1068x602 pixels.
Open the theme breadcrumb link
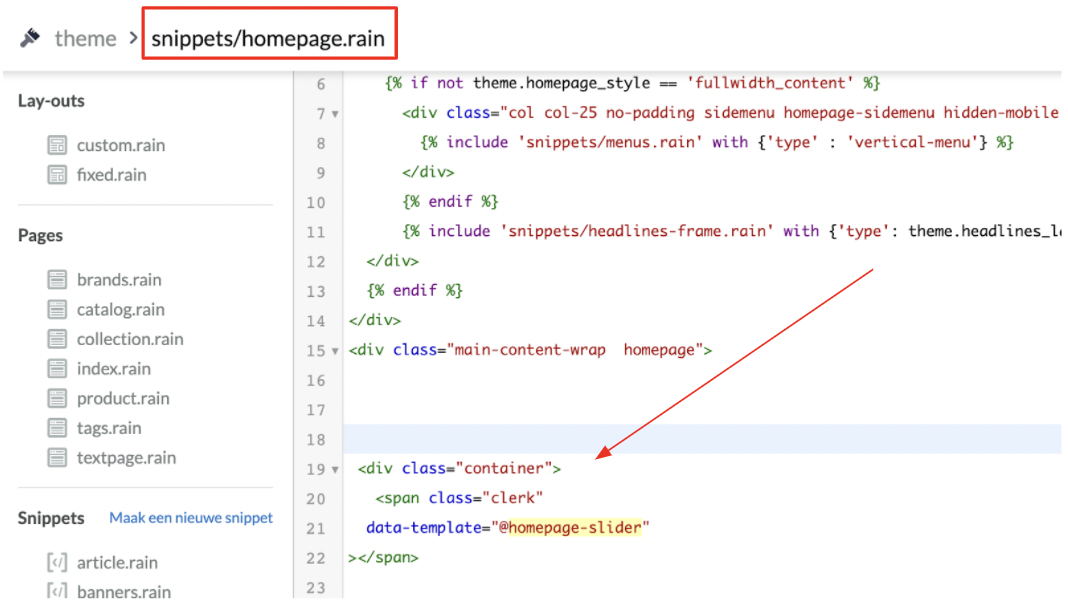[85, 39]
